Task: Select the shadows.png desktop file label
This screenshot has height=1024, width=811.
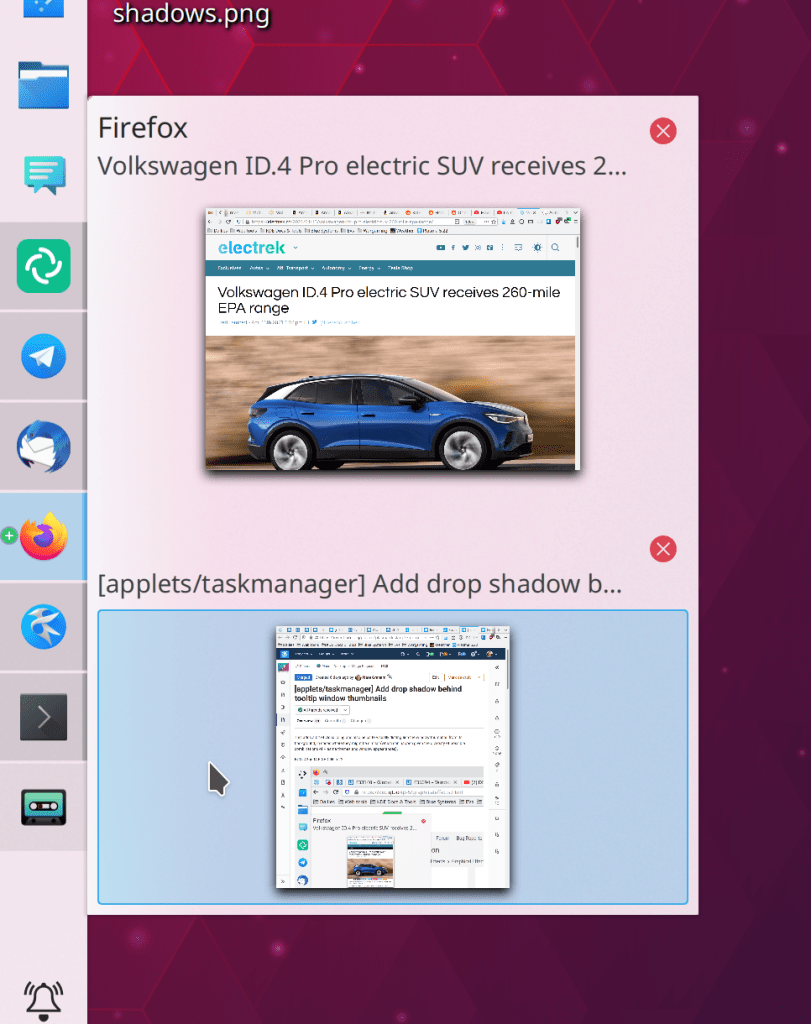Action: tap(190, 15)
